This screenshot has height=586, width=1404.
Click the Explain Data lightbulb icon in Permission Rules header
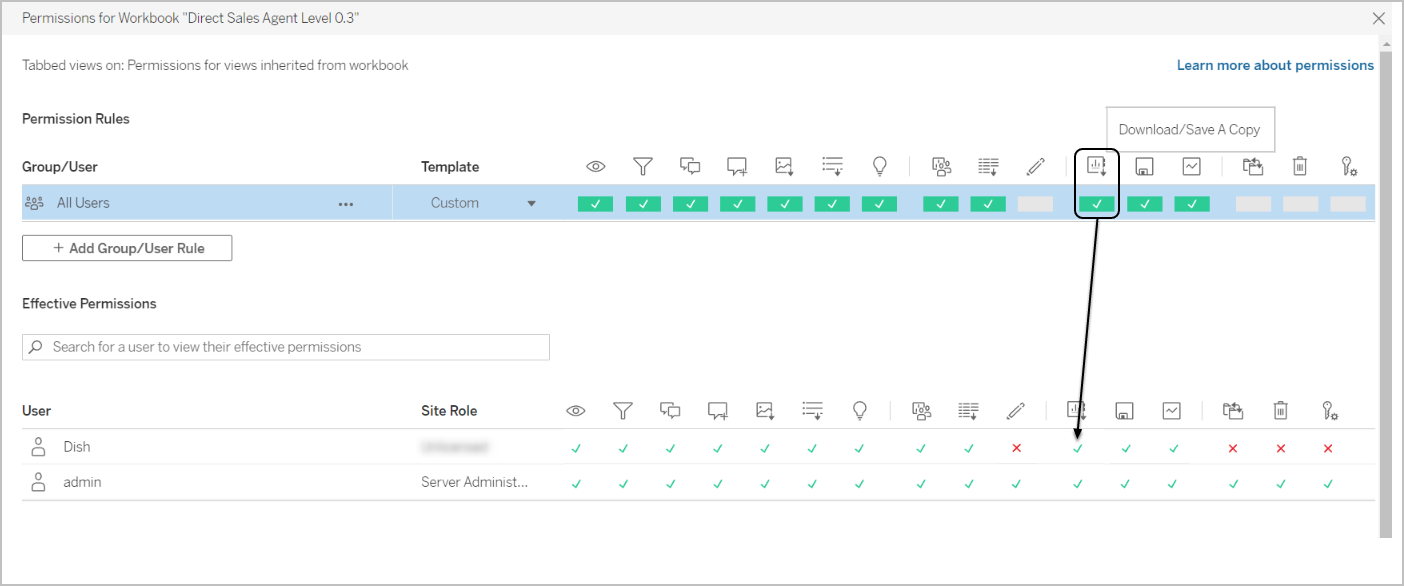tap(880, 167)
